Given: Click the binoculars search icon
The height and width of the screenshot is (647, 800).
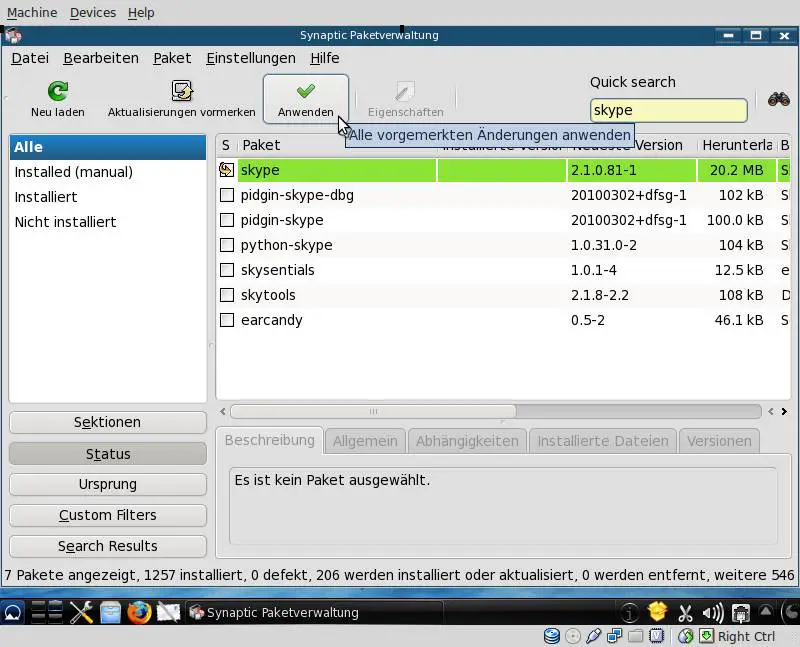Looking at the screenshot, I should [x=779, y=99].
